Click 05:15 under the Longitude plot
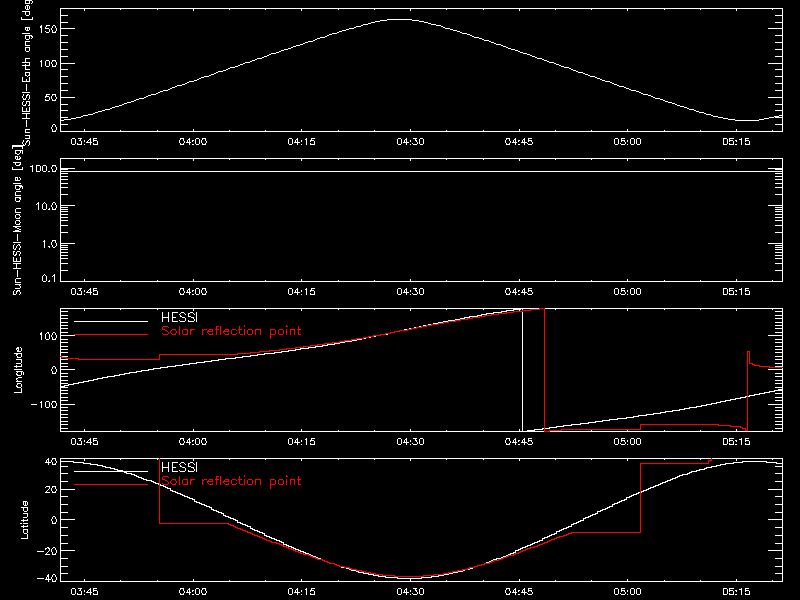Viewport: 800px width, 600px height. (x=736, y=441)
